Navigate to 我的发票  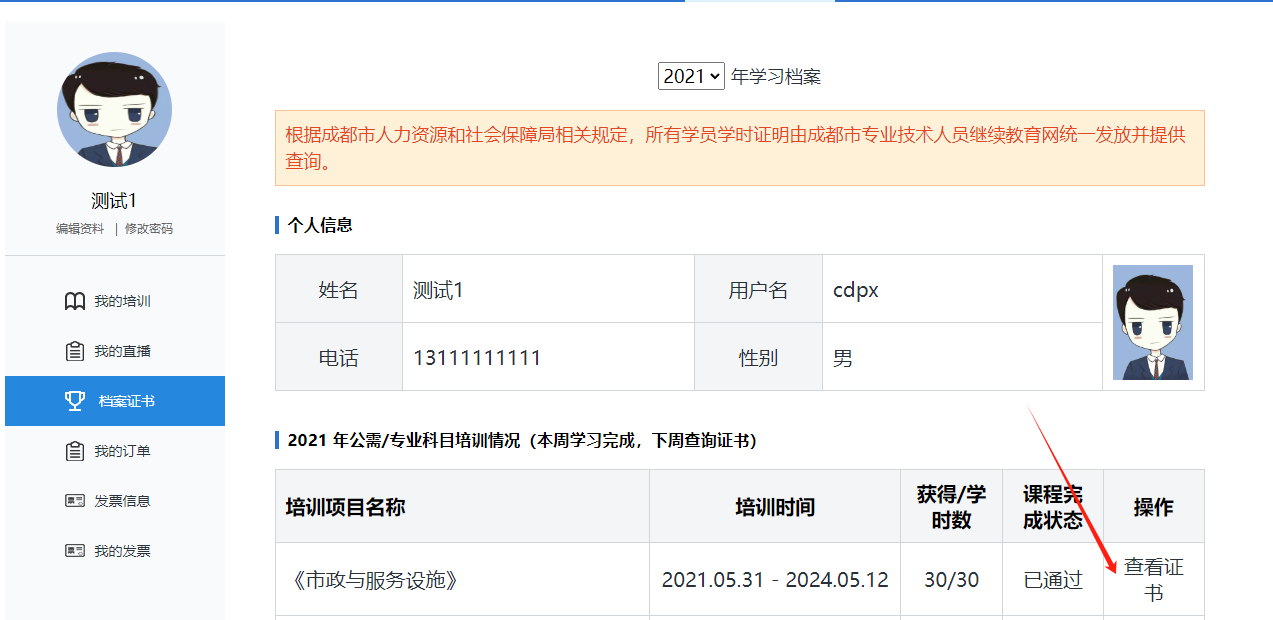122,551
